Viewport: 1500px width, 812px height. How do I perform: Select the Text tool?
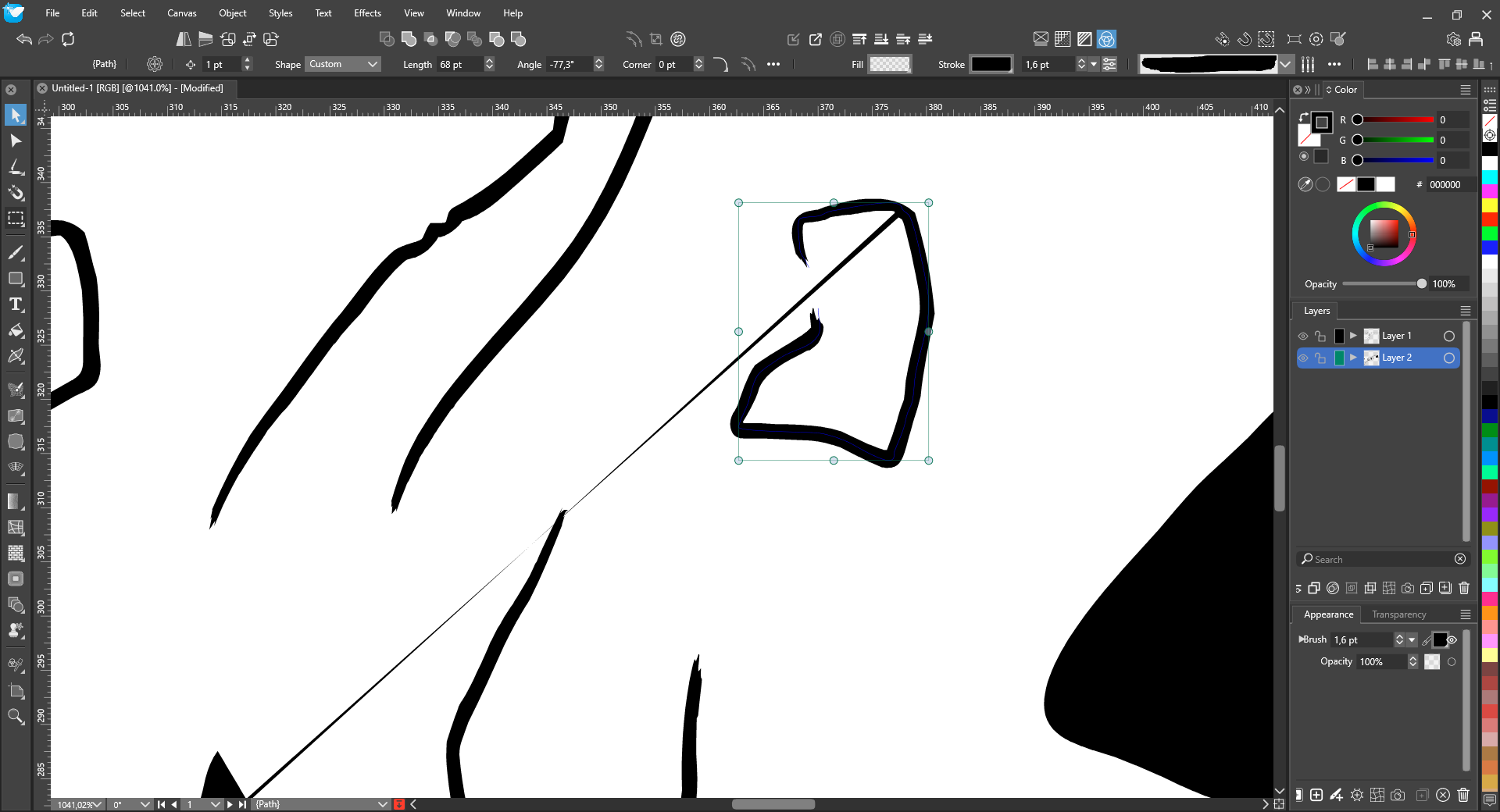coord(16,304)
